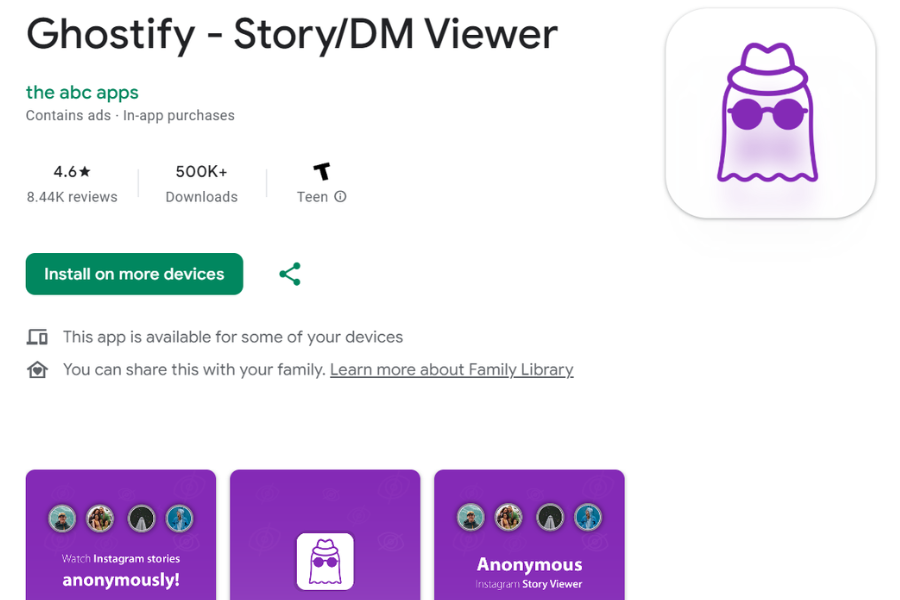Open the 'Watch Instagram stories anonymously' screenshot
This screenshot has width=900, height=600.
pos(121,535)
